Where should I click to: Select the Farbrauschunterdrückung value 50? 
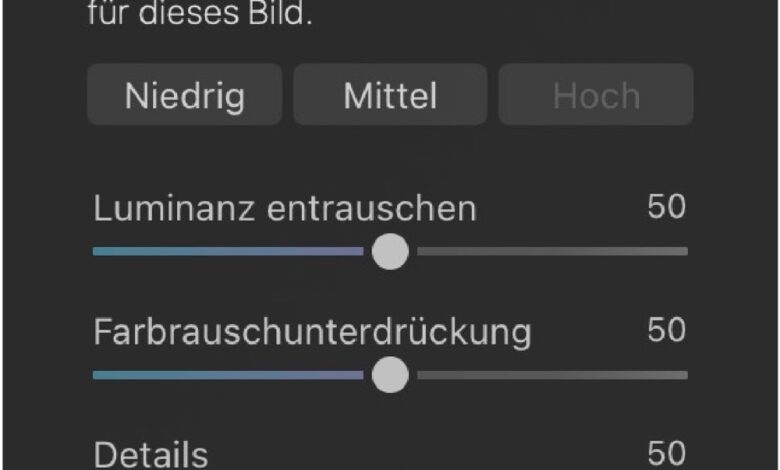[667, 330]
